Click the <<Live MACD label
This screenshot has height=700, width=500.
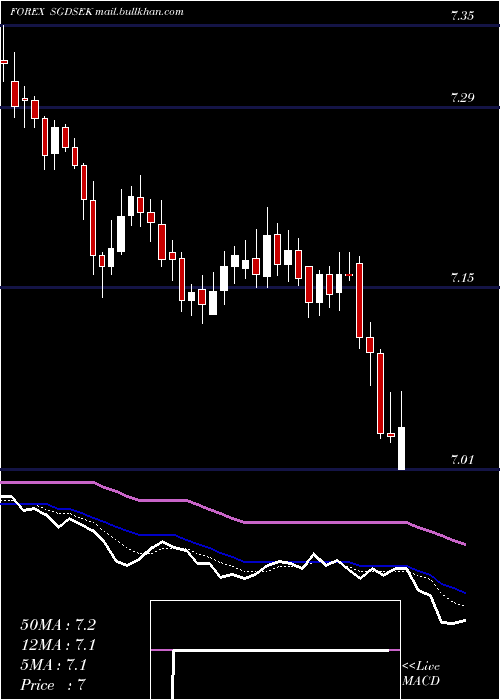coord(421,673)
